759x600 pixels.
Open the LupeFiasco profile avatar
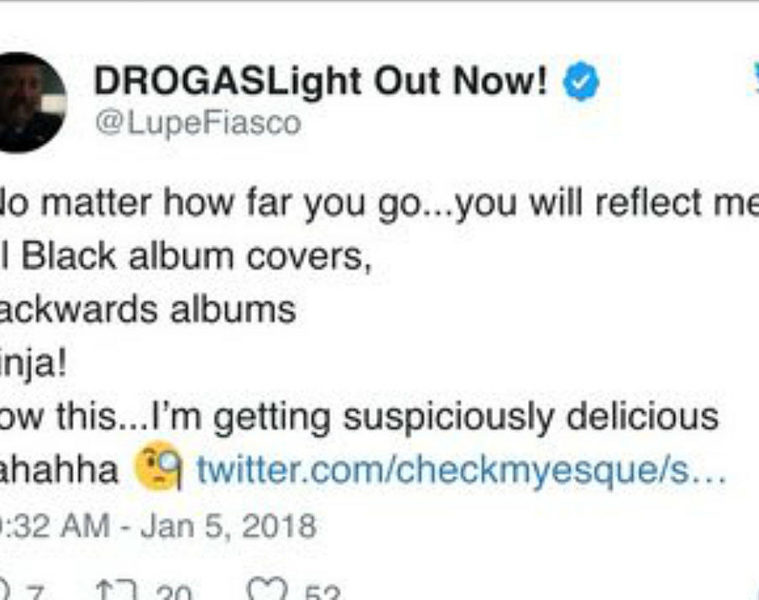point(30,103)
